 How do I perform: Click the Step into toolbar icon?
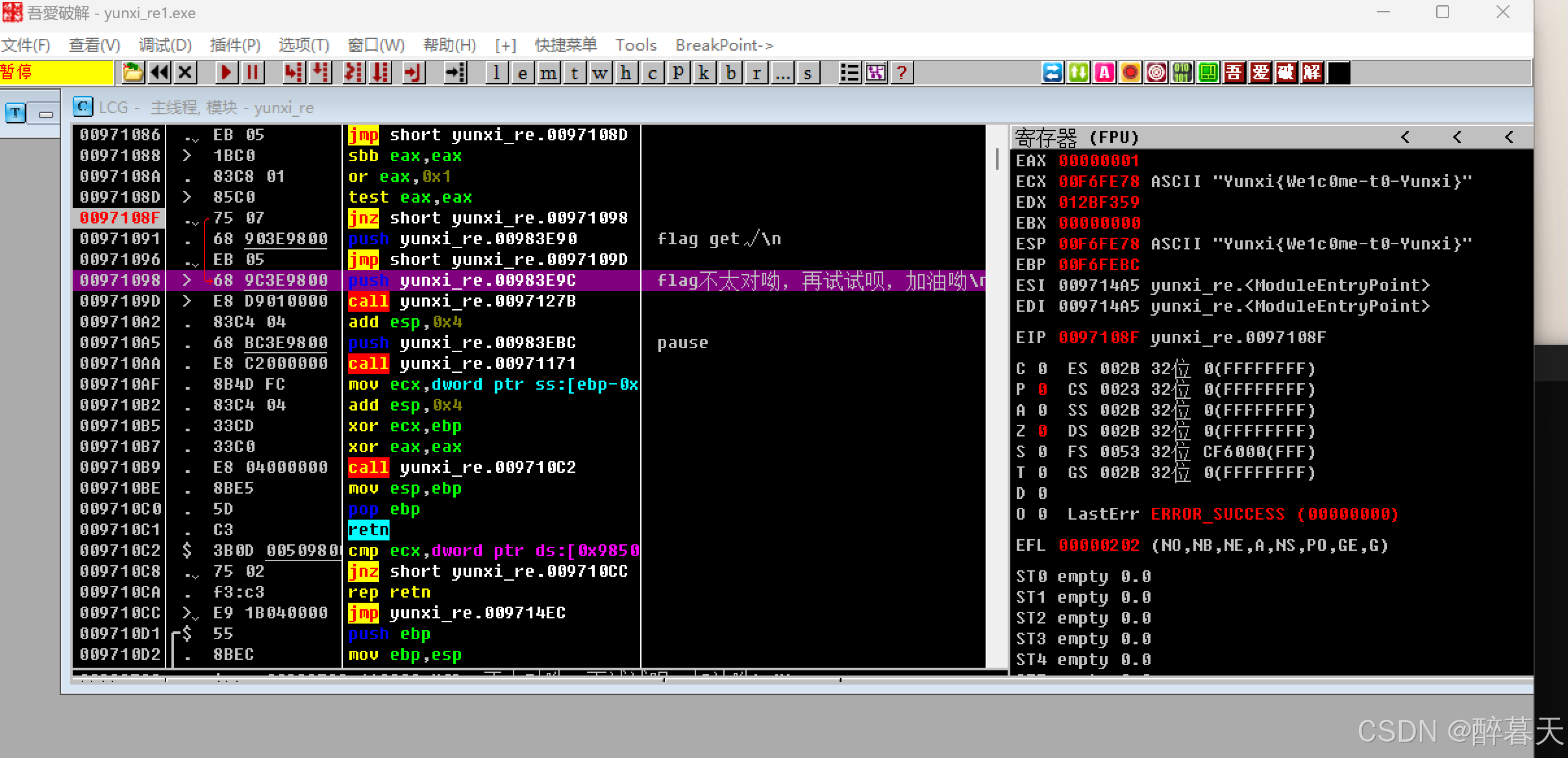coord(293,72)
